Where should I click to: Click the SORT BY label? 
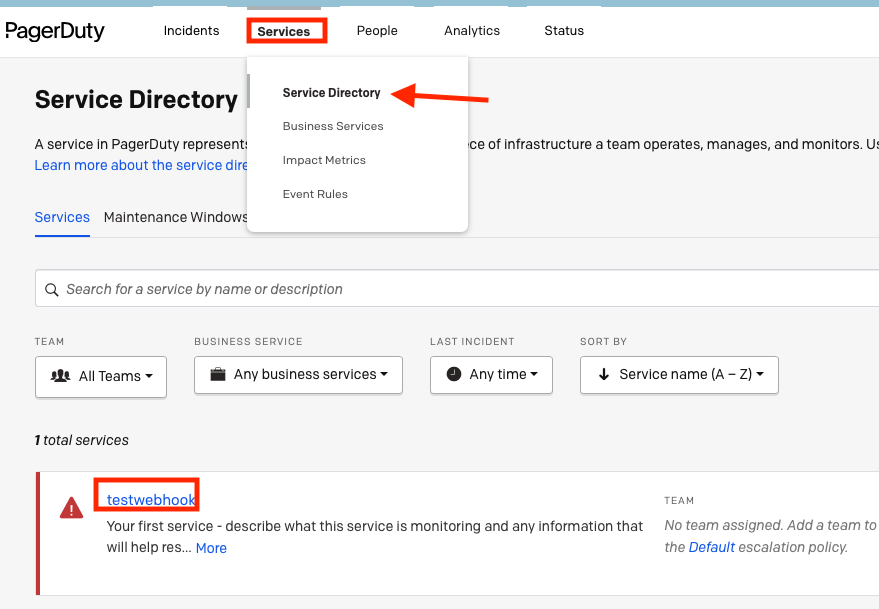click(603, 342)
